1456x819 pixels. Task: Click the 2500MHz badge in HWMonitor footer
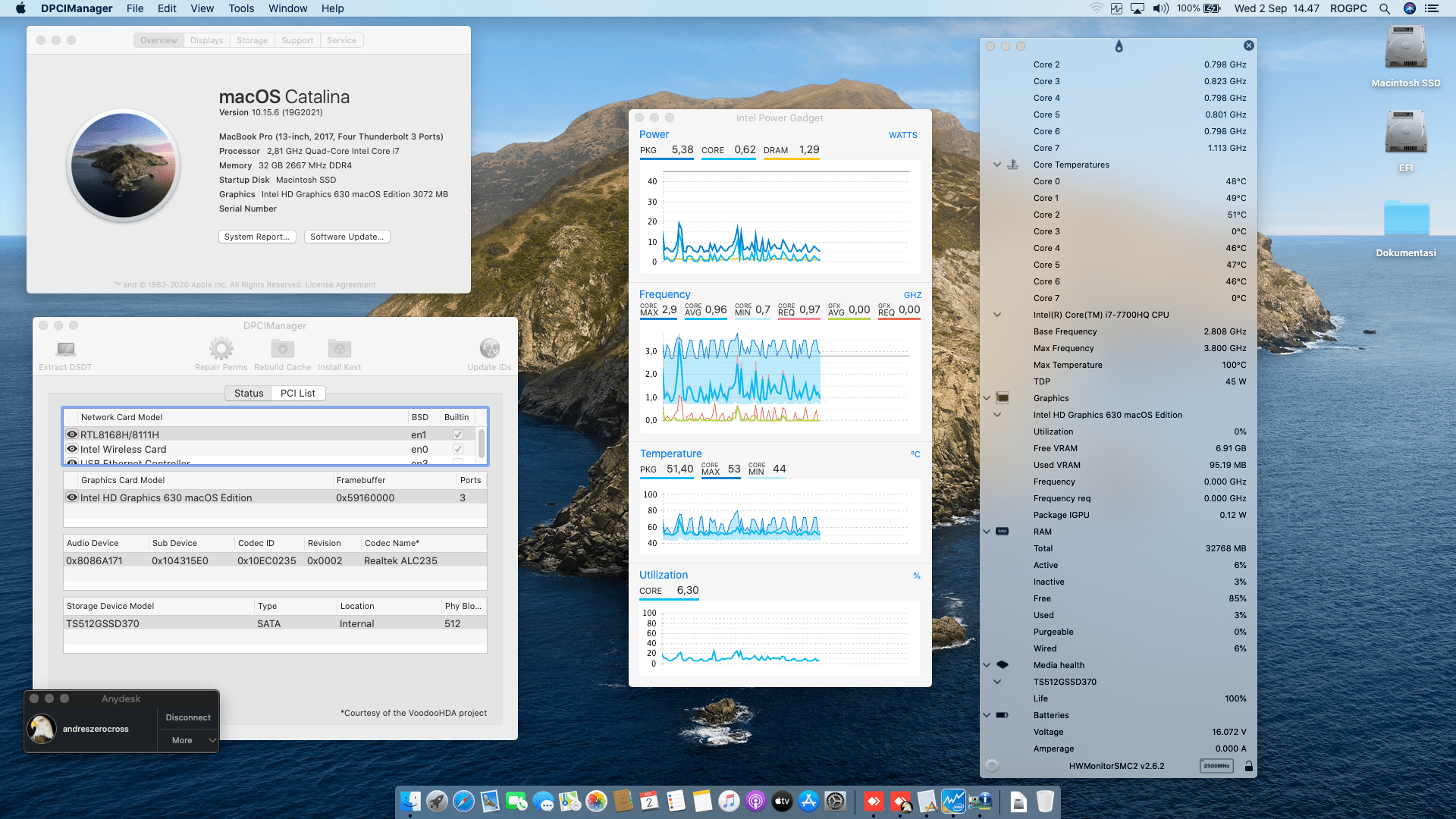coord(1216,766)
